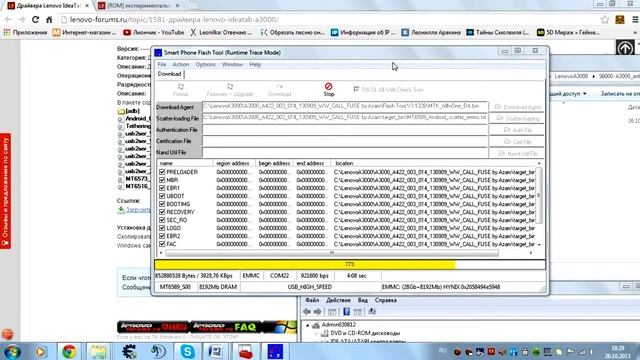Toggle the BOOTIMG checkbox

[x=162, y=204]
